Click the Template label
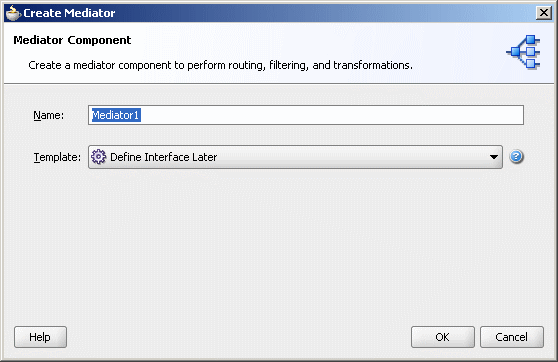 pyautogui.click(x=57, y=157)
